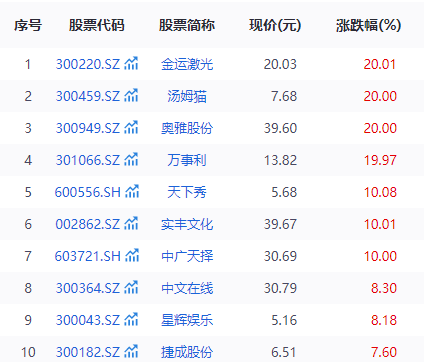Select change value 20.00 for 奥雅股份

[380, 128]
